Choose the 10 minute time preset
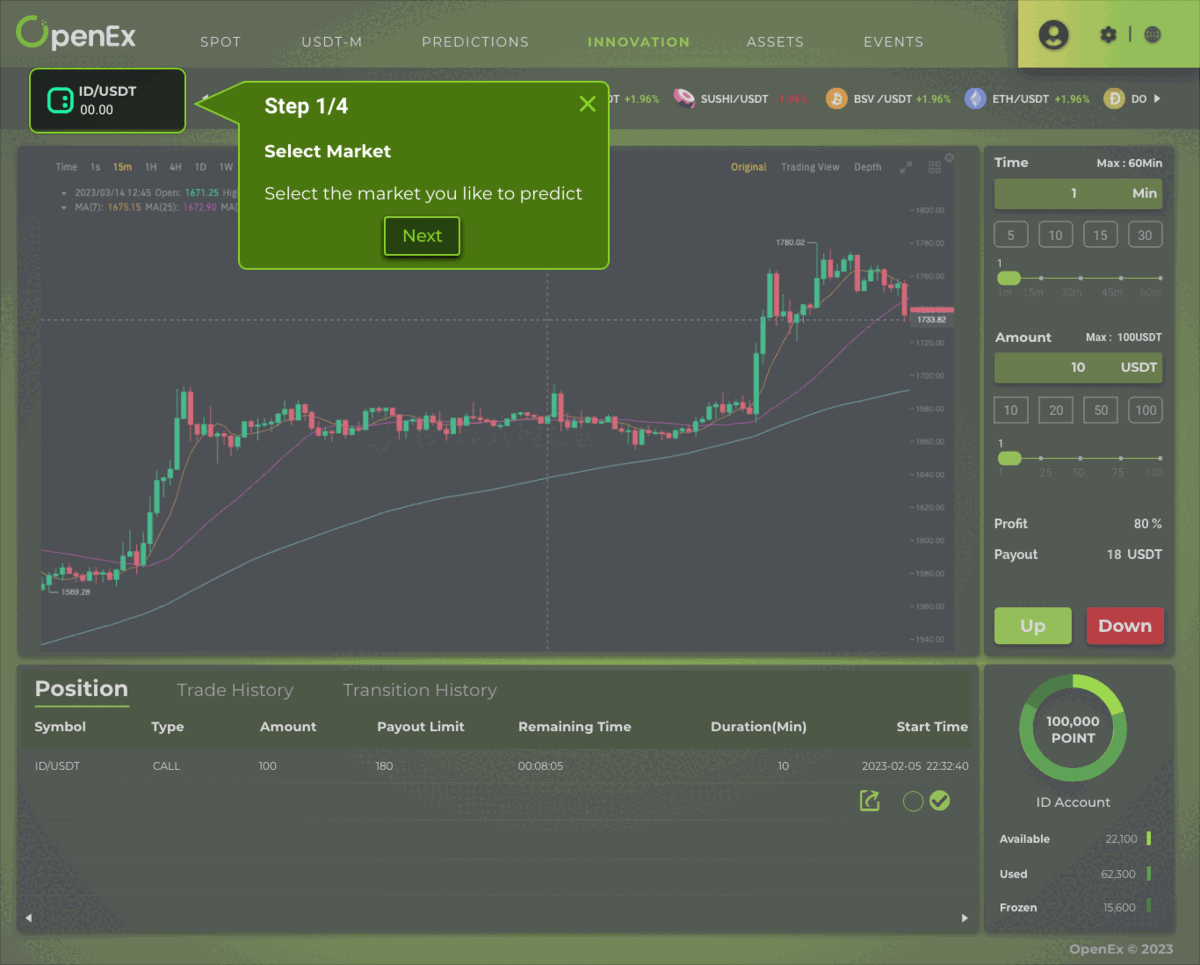The height and width of the screenshot is (965, 1200). (1056, 235)
